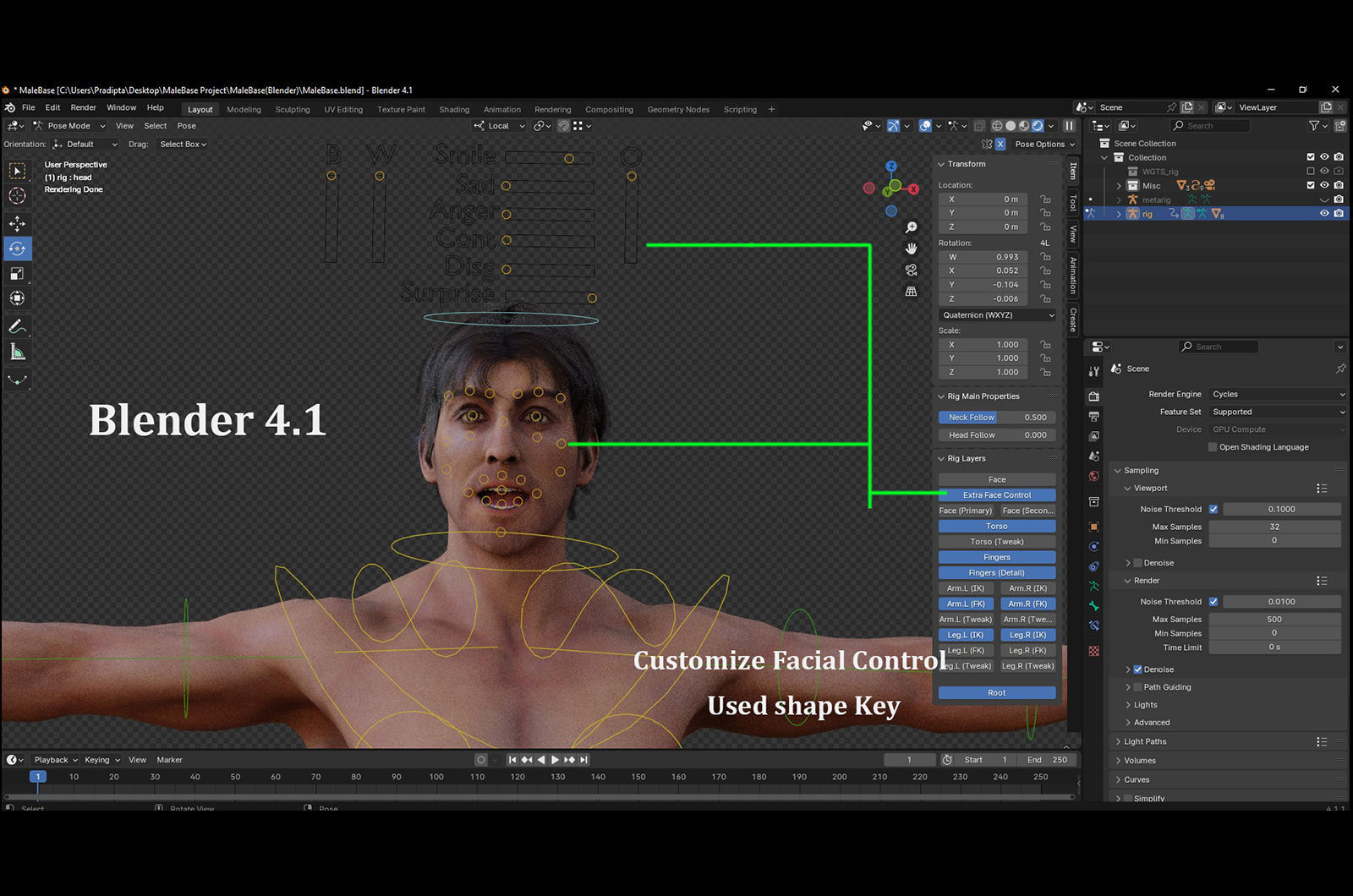Open the Output properties tab icon

click(1094, 417)
